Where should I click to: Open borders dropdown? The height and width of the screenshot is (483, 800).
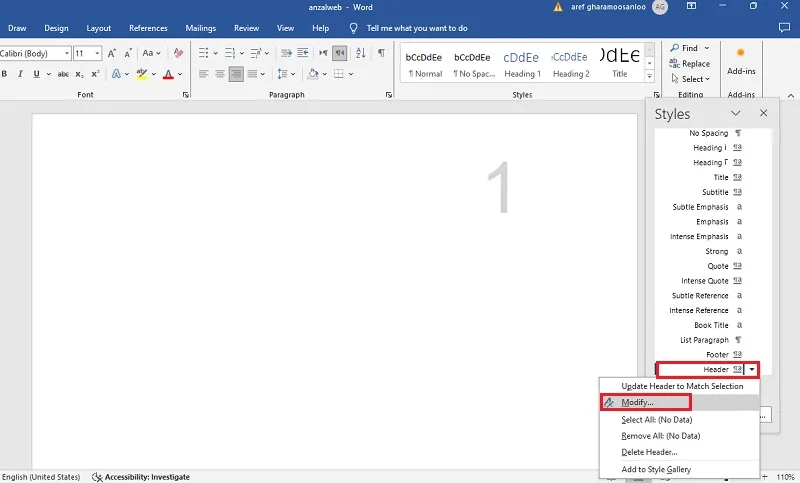tap(351, 74)
